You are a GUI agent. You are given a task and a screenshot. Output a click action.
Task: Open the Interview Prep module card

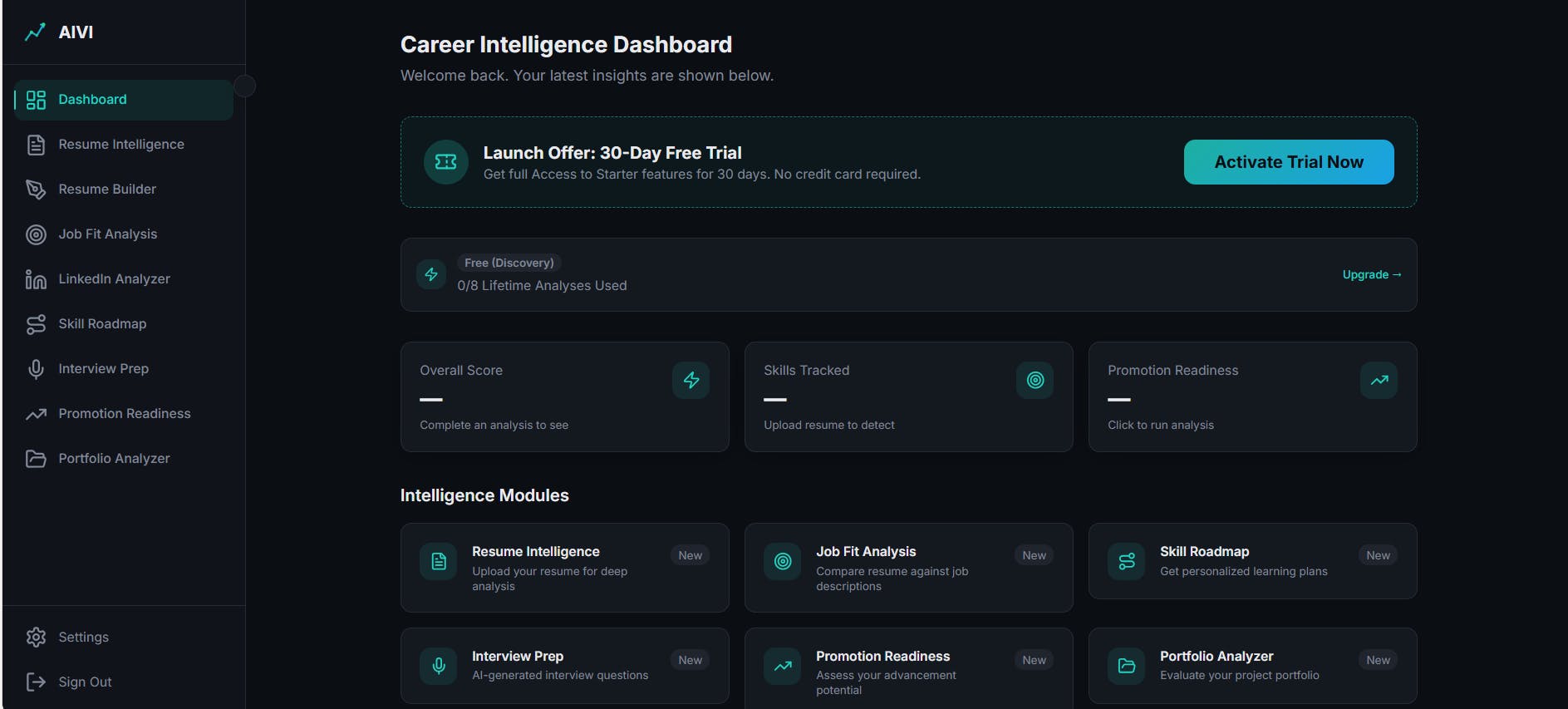(565, 666)
